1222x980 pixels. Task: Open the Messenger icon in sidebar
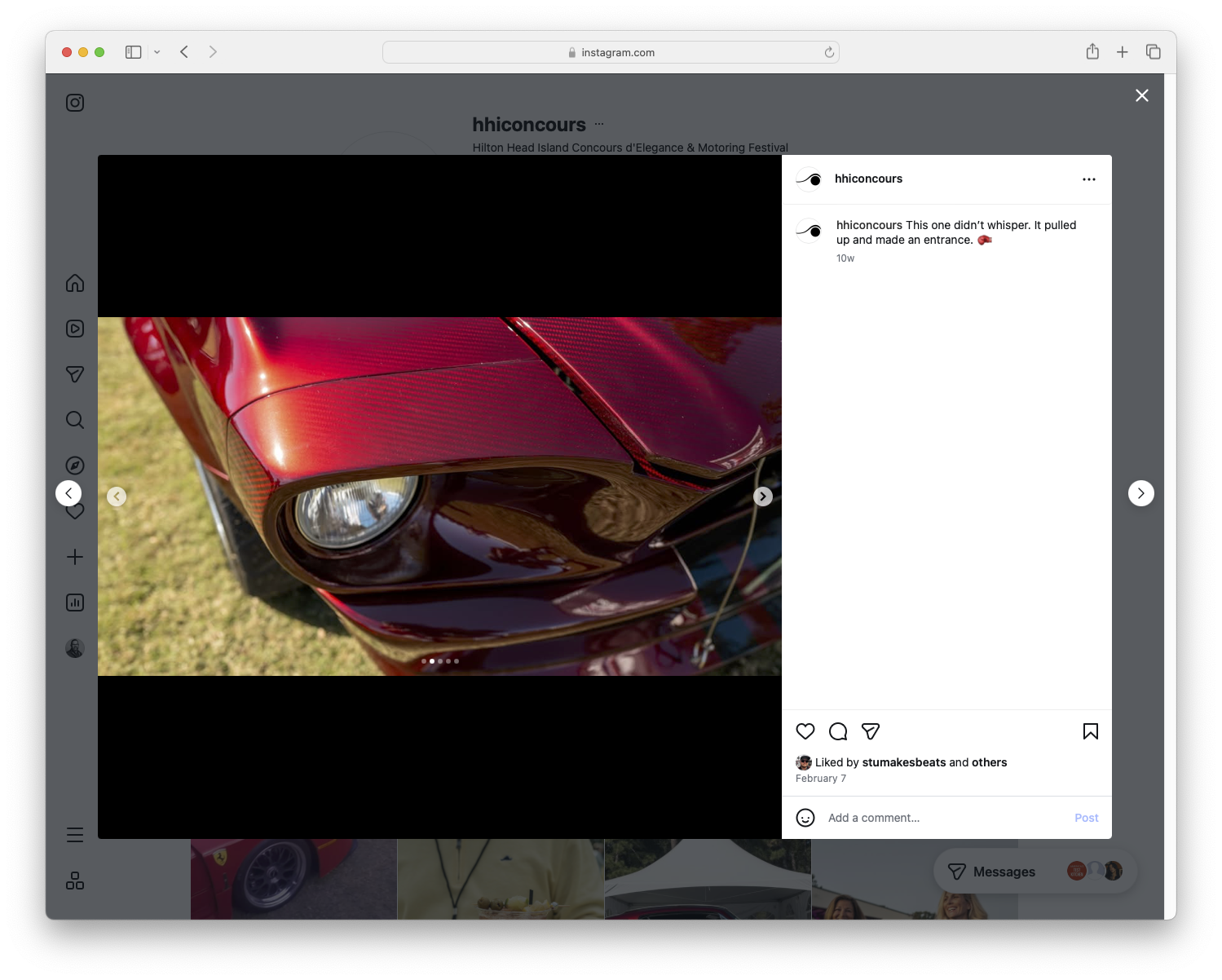[75, 374]
